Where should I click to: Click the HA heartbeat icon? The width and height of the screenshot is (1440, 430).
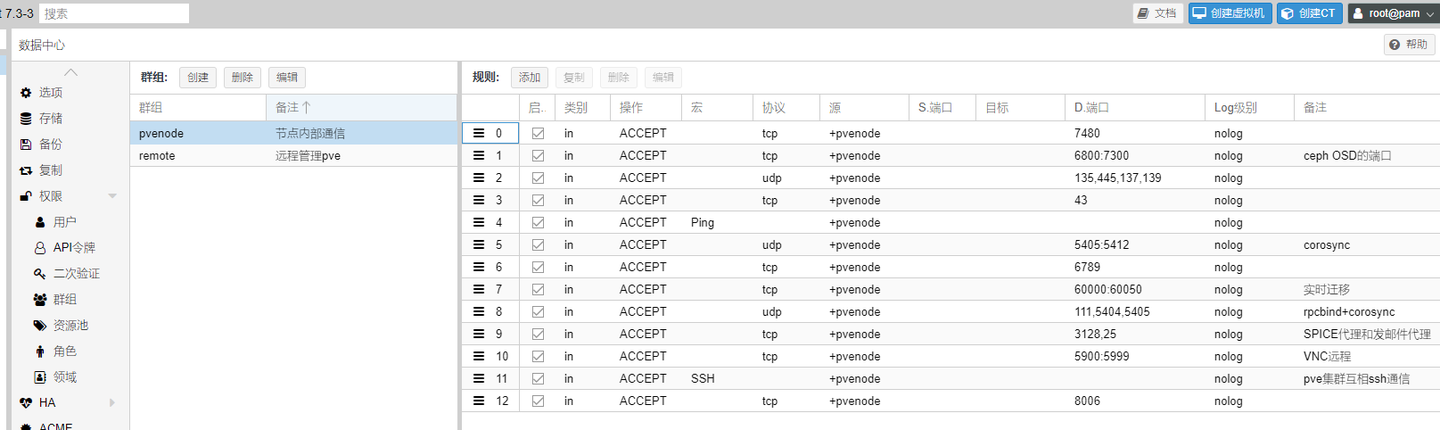(26, 403)
